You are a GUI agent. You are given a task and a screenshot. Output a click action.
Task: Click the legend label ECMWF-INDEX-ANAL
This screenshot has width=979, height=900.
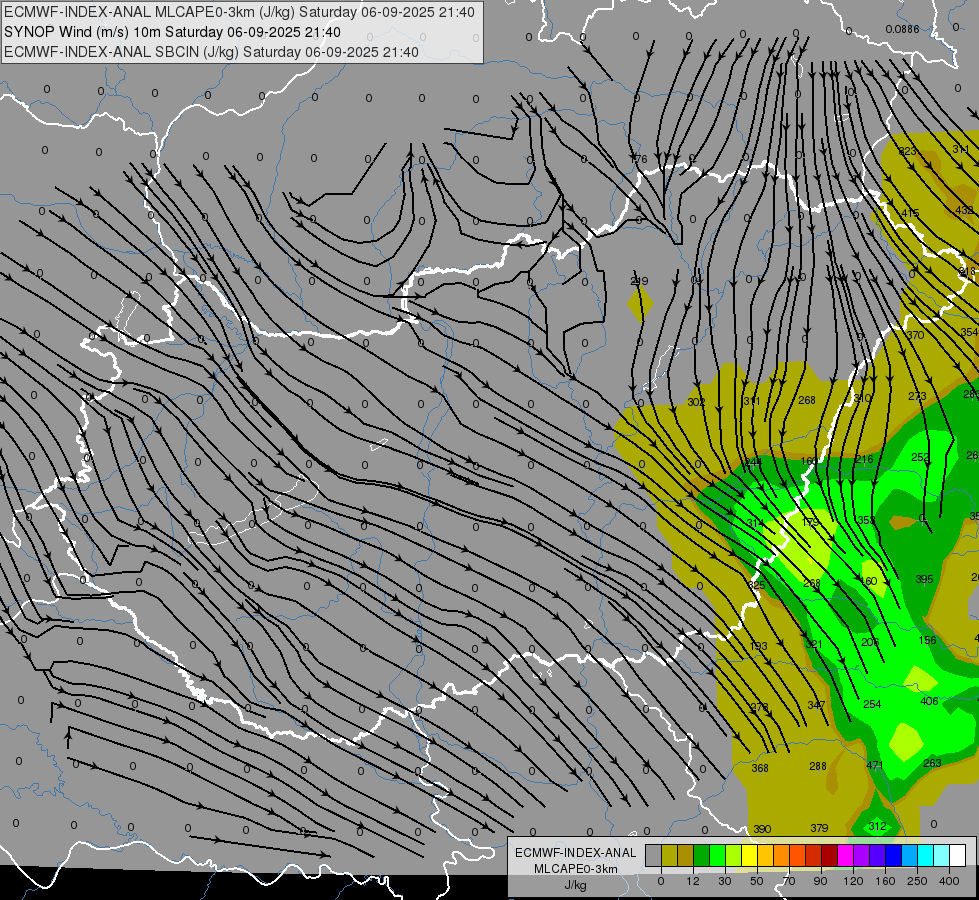click(576, 853)
